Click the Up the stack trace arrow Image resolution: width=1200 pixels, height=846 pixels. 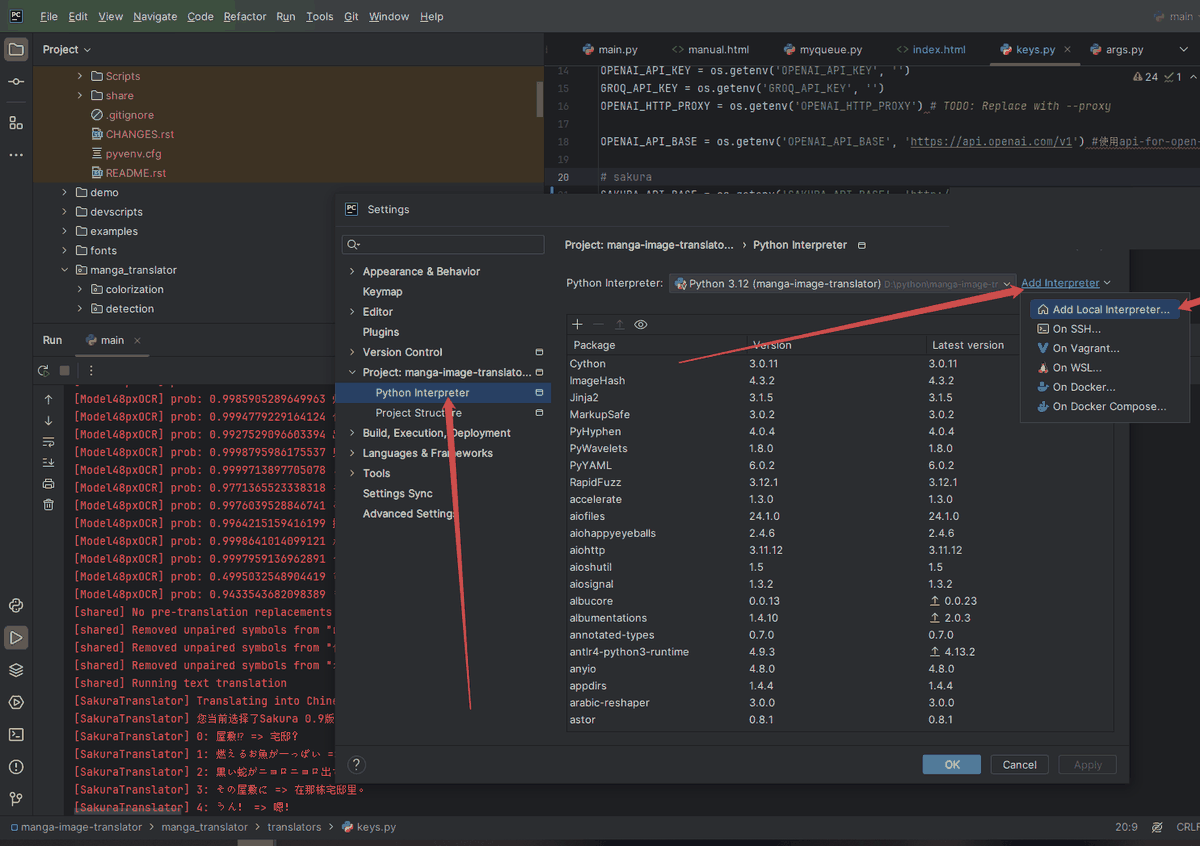click(x=48, y=399)
